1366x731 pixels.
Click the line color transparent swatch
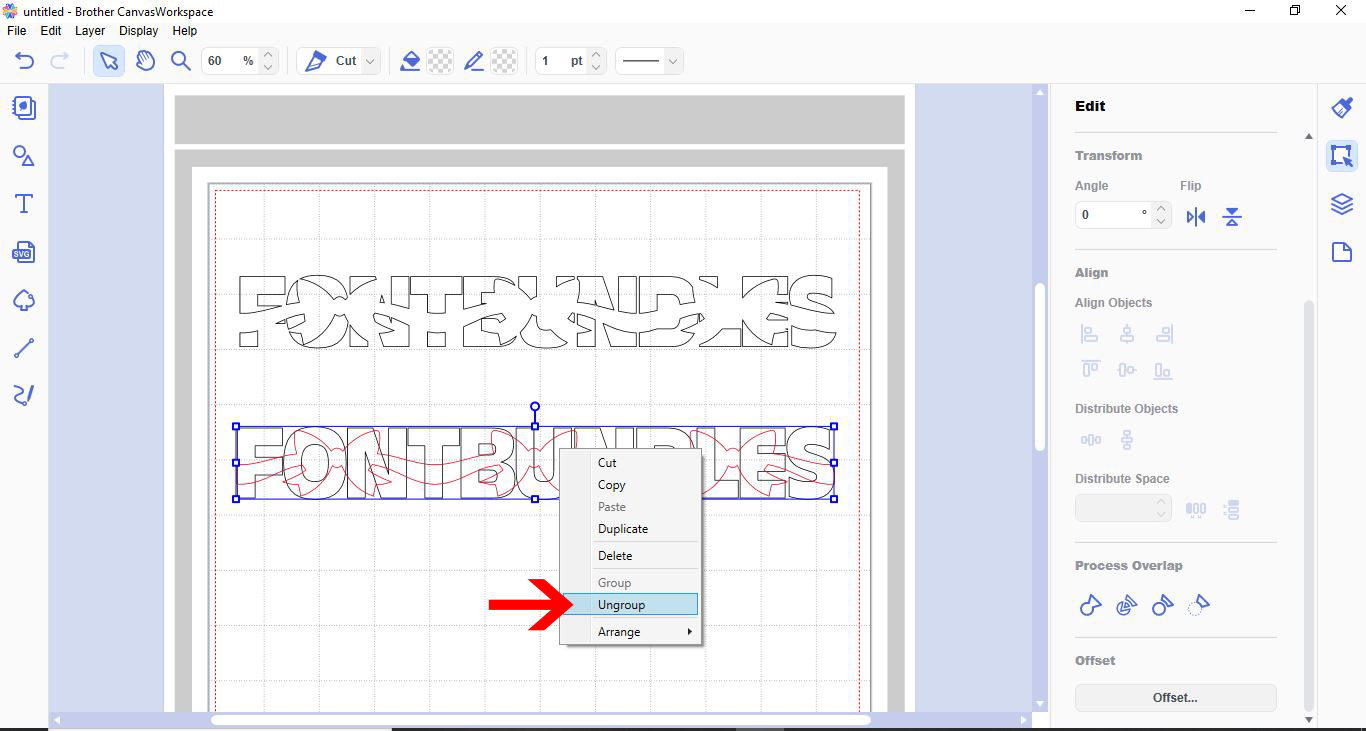[505, 61]
